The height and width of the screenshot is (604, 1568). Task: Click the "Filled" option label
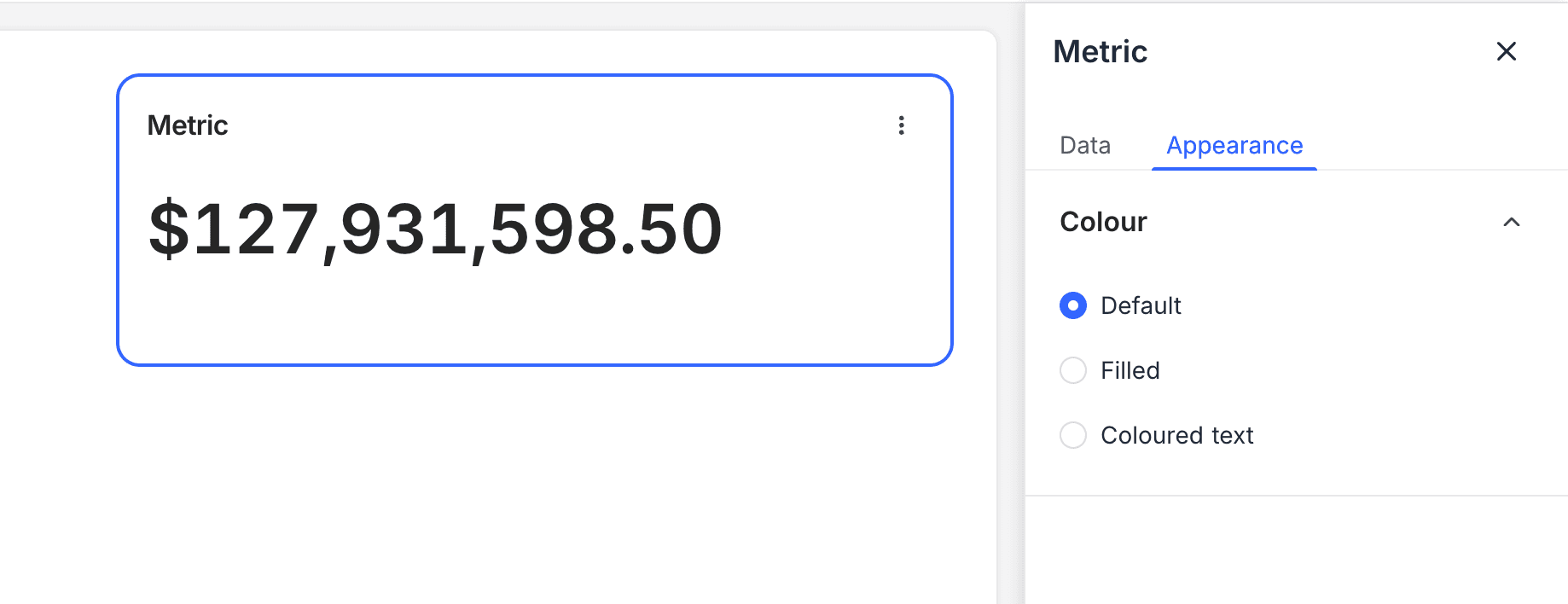[x=1130, y=370]
